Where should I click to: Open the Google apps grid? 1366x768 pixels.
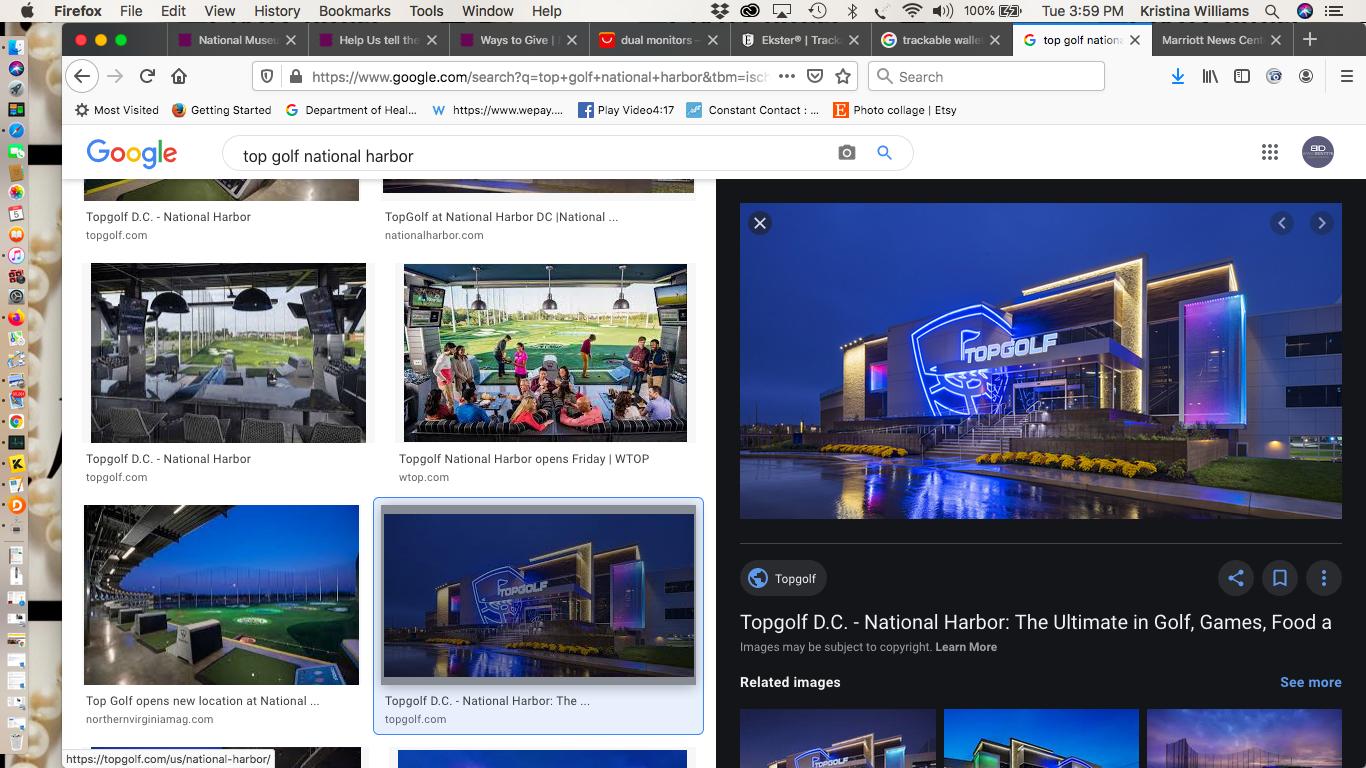pyautogui.click(x=1270, y=152)
